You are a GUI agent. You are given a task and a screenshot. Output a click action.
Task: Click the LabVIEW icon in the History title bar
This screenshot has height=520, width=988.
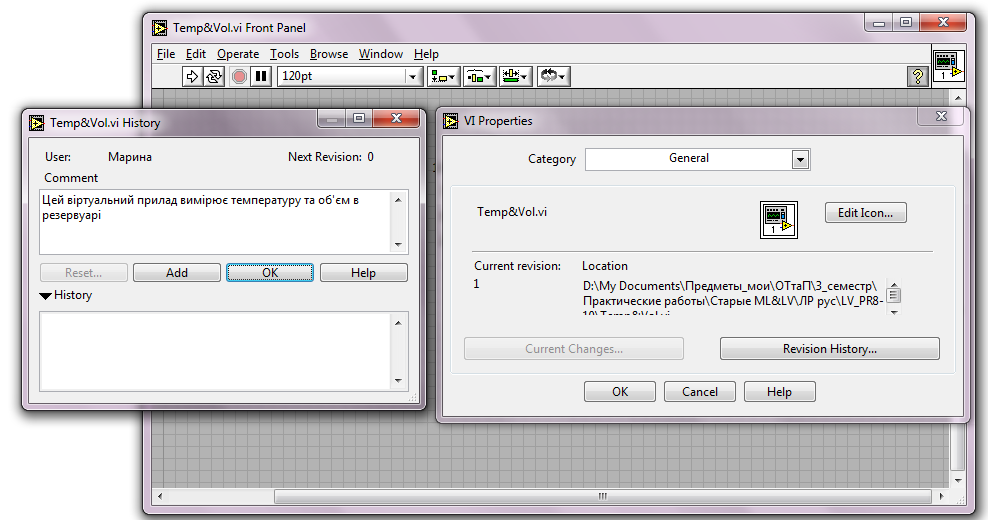click(x=37, y=123)
